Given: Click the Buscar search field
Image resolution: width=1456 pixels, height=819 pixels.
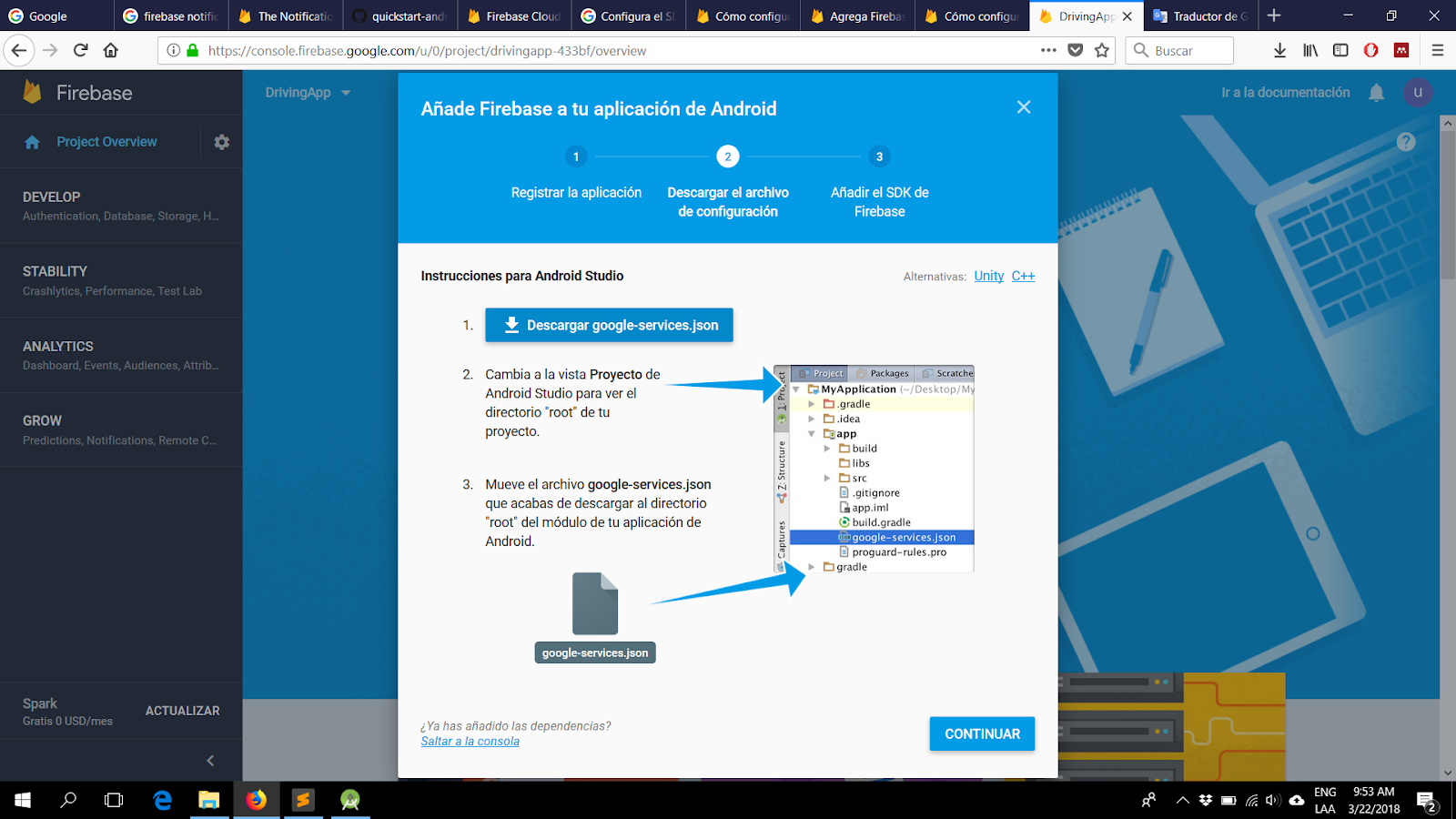Looking at the screenshot, I should [1179, 50].
